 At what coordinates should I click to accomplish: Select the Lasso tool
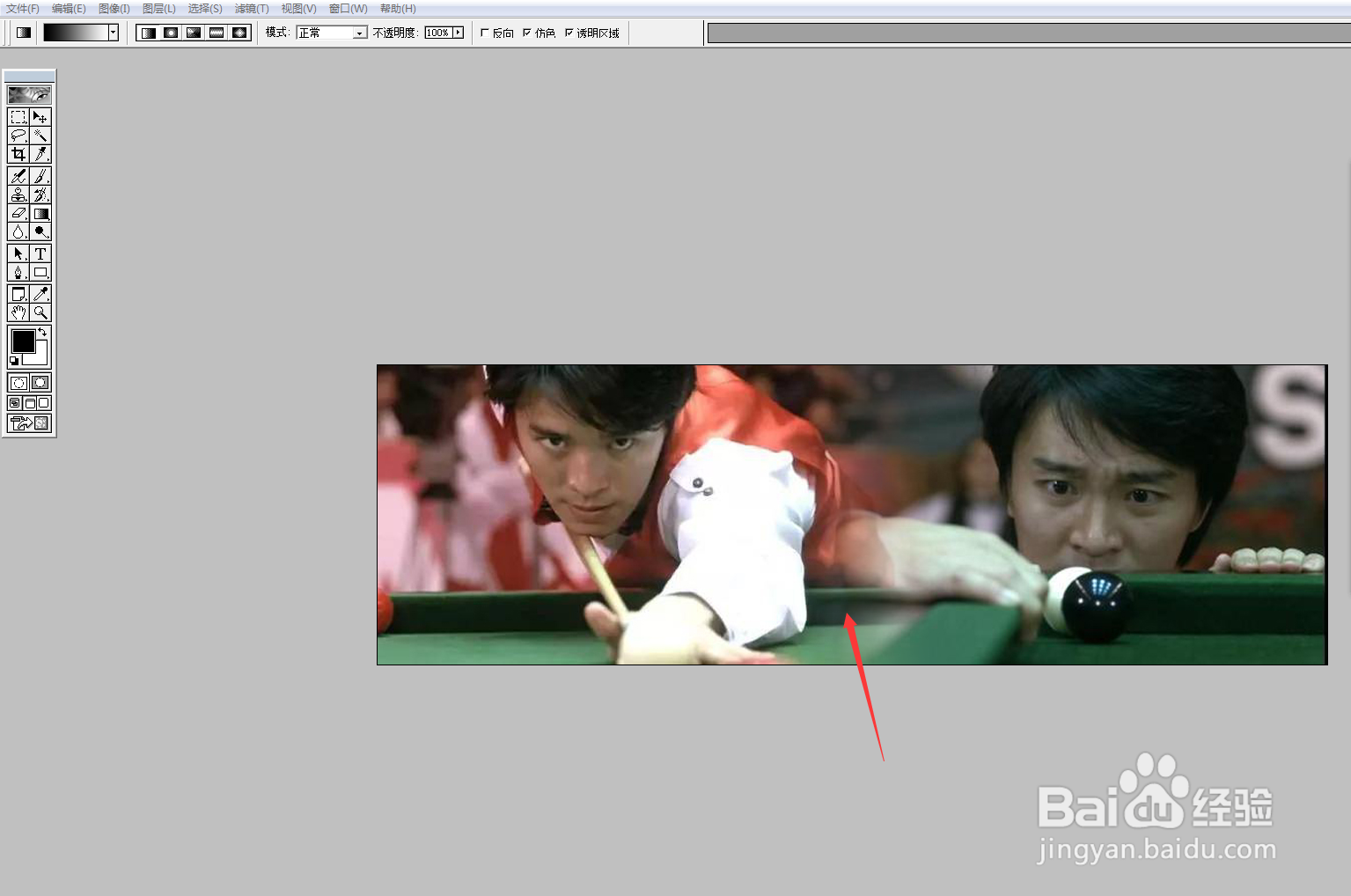(18, 136)
